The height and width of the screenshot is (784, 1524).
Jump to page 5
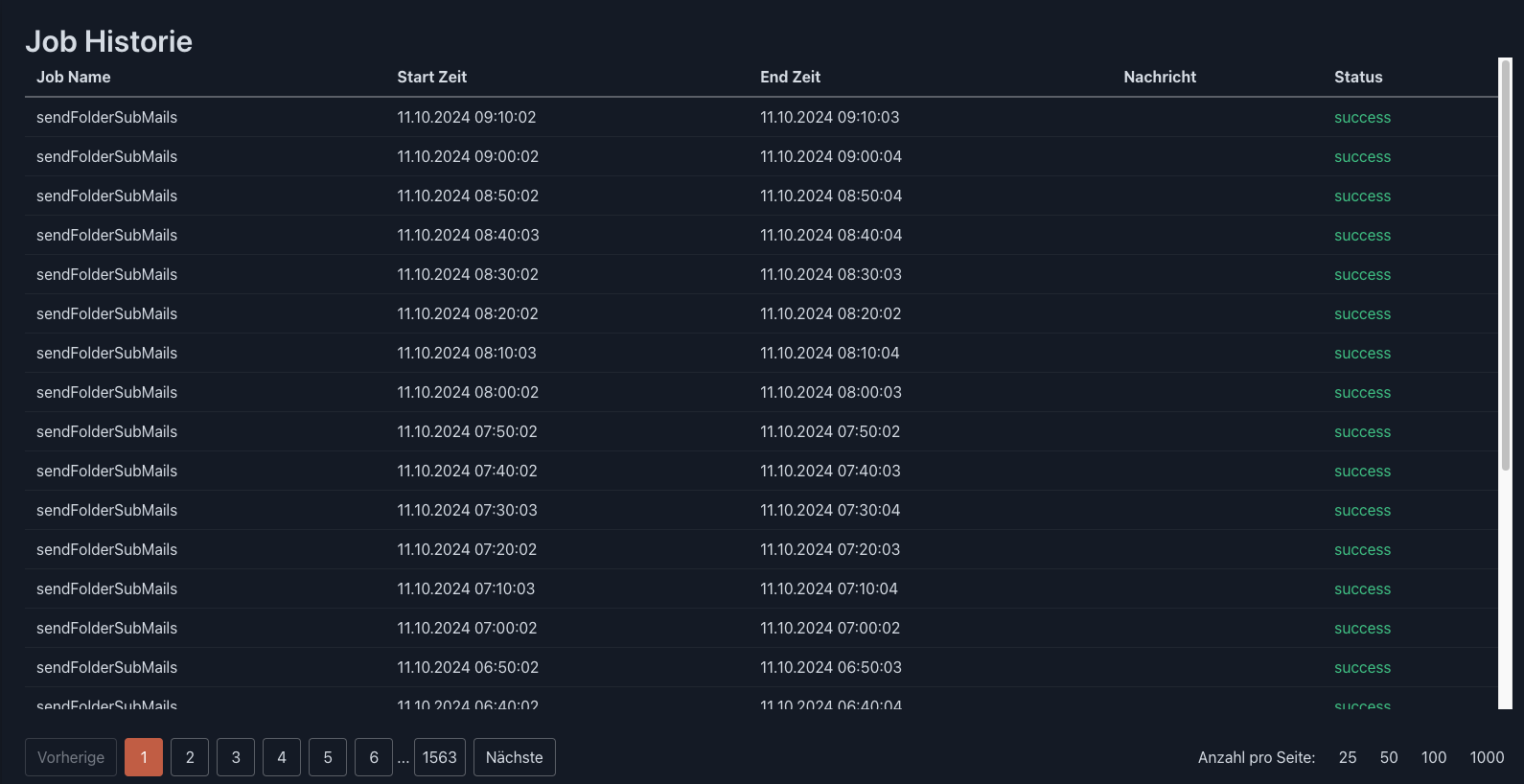[x=328, y=757]
